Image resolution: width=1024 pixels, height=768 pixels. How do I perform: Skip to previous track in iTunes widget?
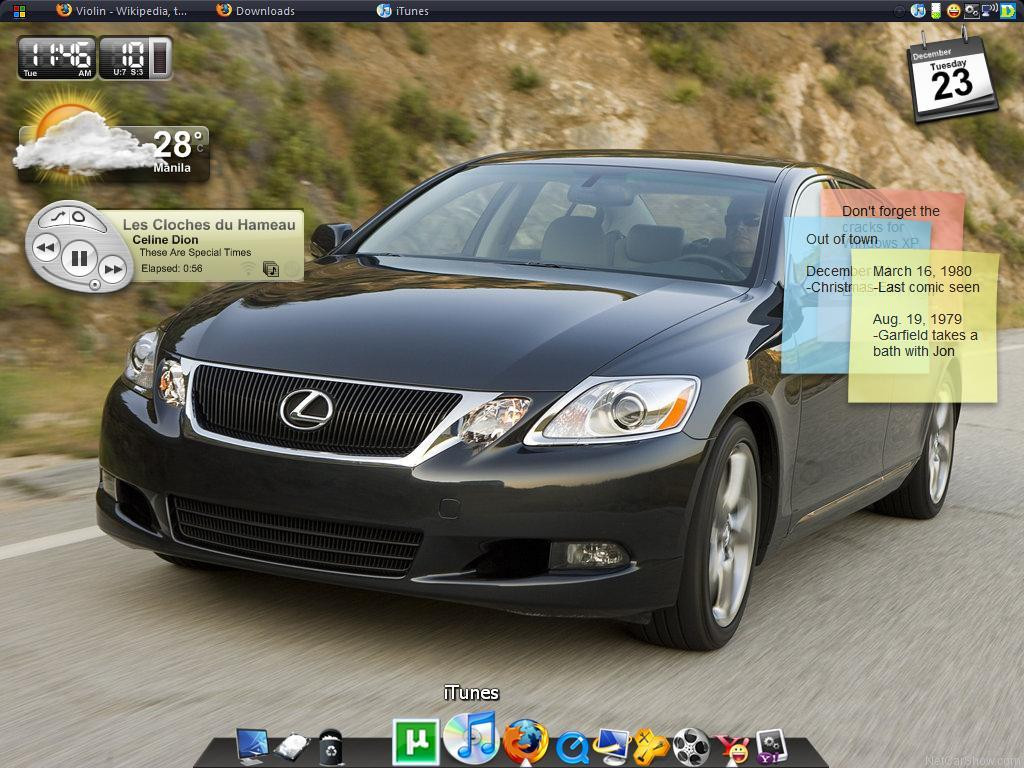[x=46, y=249]
